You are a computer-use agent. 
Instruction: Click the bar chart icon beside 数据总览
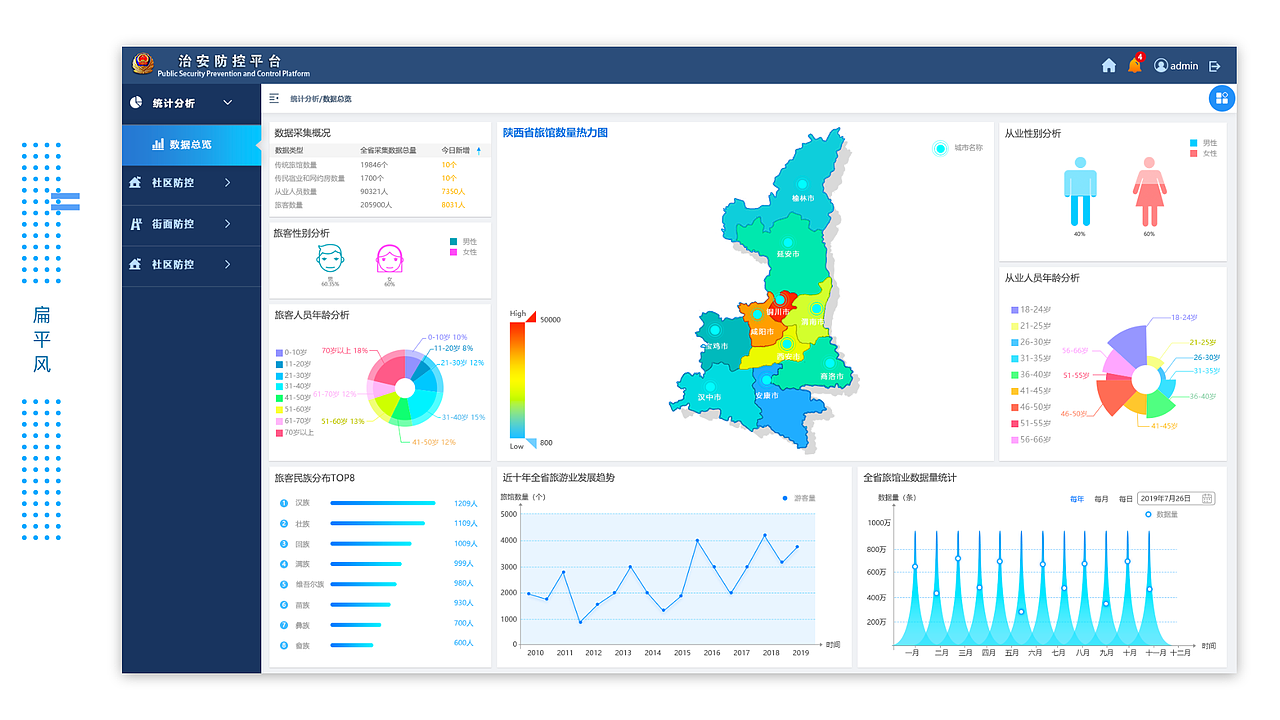pos(158,145)
